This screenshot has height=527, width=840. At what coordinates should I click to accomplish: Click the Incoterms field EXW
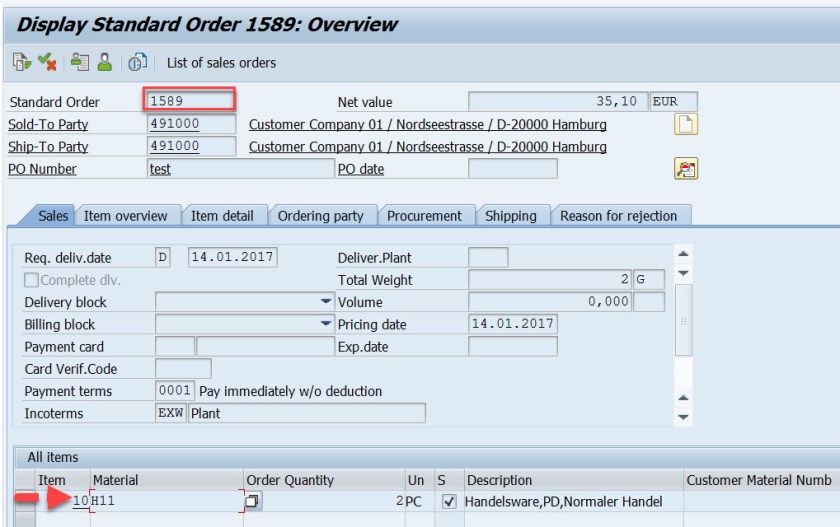(x=170, y=413)
